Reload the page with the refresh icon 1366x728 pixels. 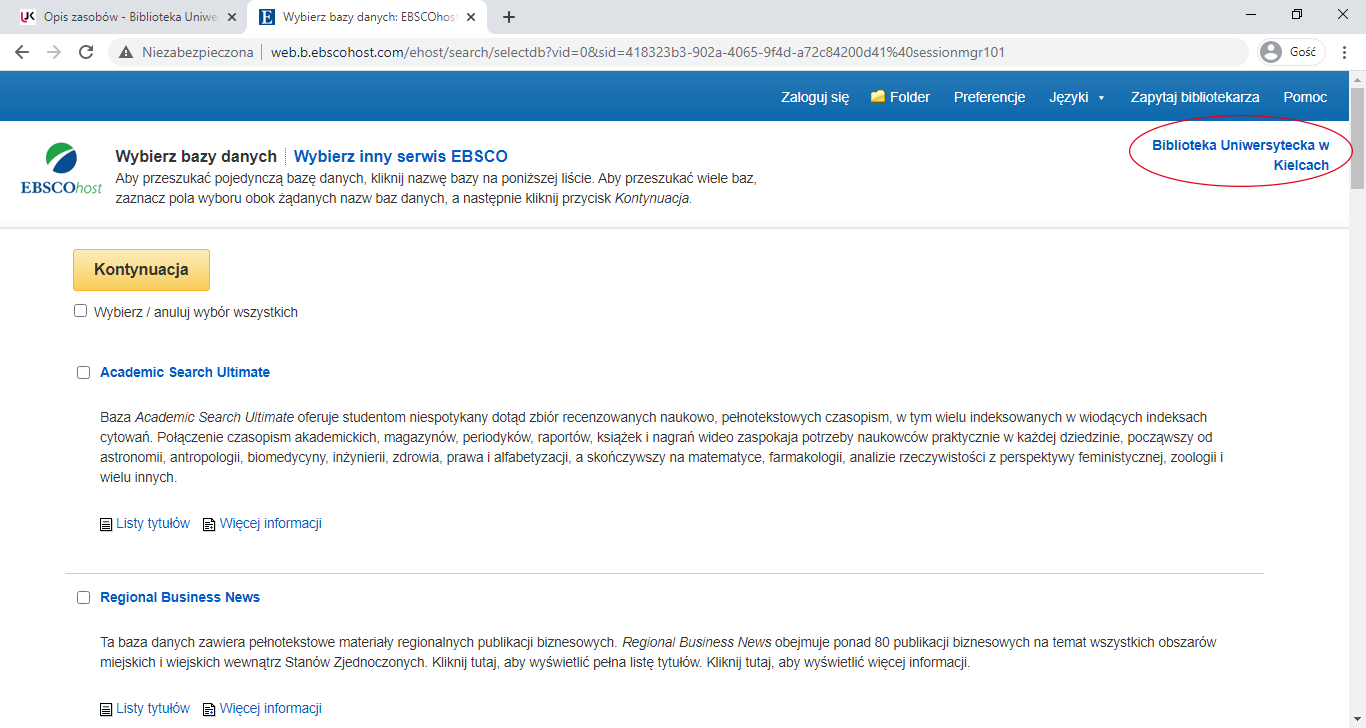coord(86,52)
